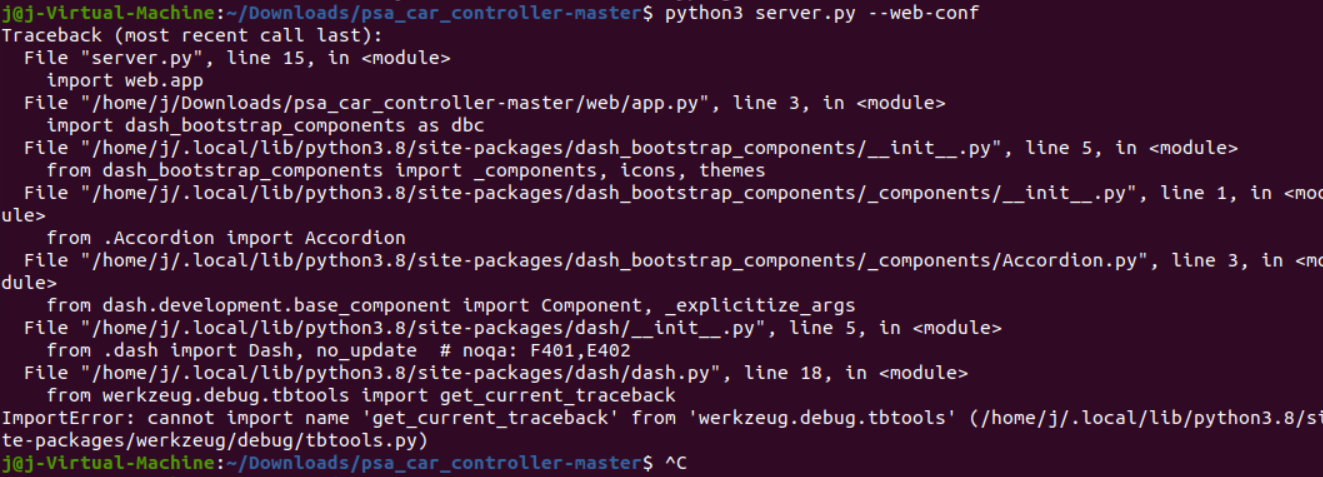Click the command 'python3 server.py --web-conf'
Viewport: 1323px width, 477px height.
point(821,12)
